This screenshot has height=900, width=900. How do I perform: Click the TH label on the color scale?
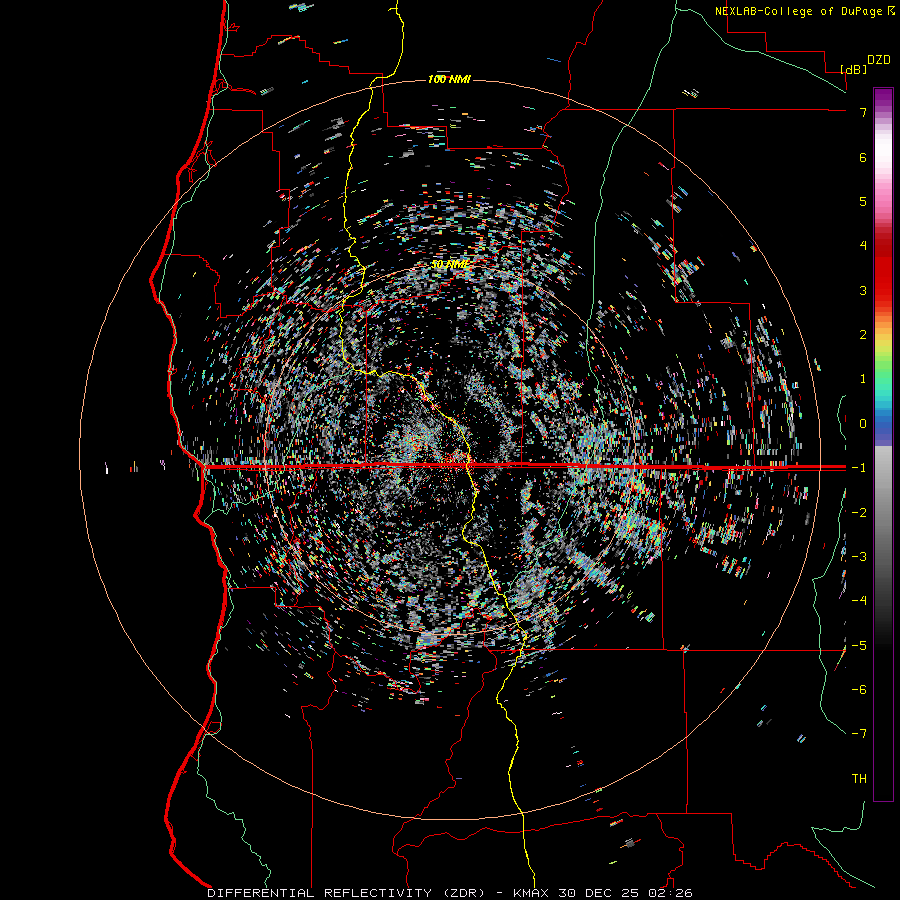tap(859, 779)
